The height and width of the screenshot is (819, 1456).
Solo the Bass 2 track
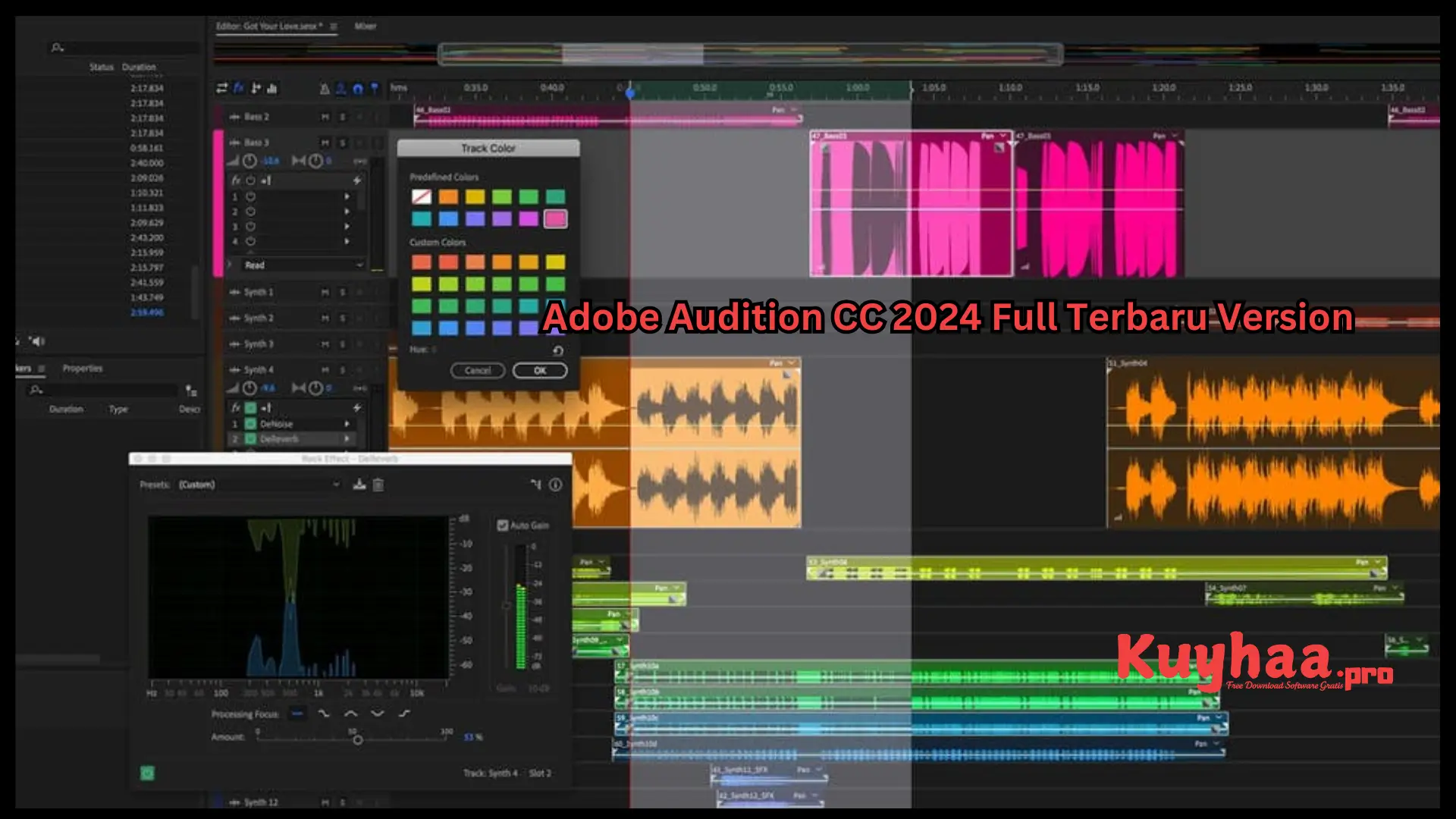(x=342, y=117)
